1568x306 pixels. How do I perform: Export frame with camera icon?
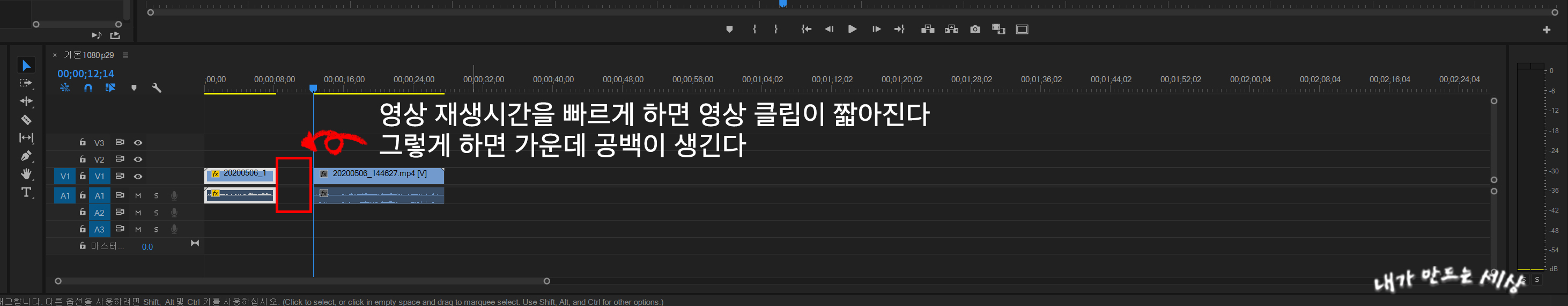975,30
